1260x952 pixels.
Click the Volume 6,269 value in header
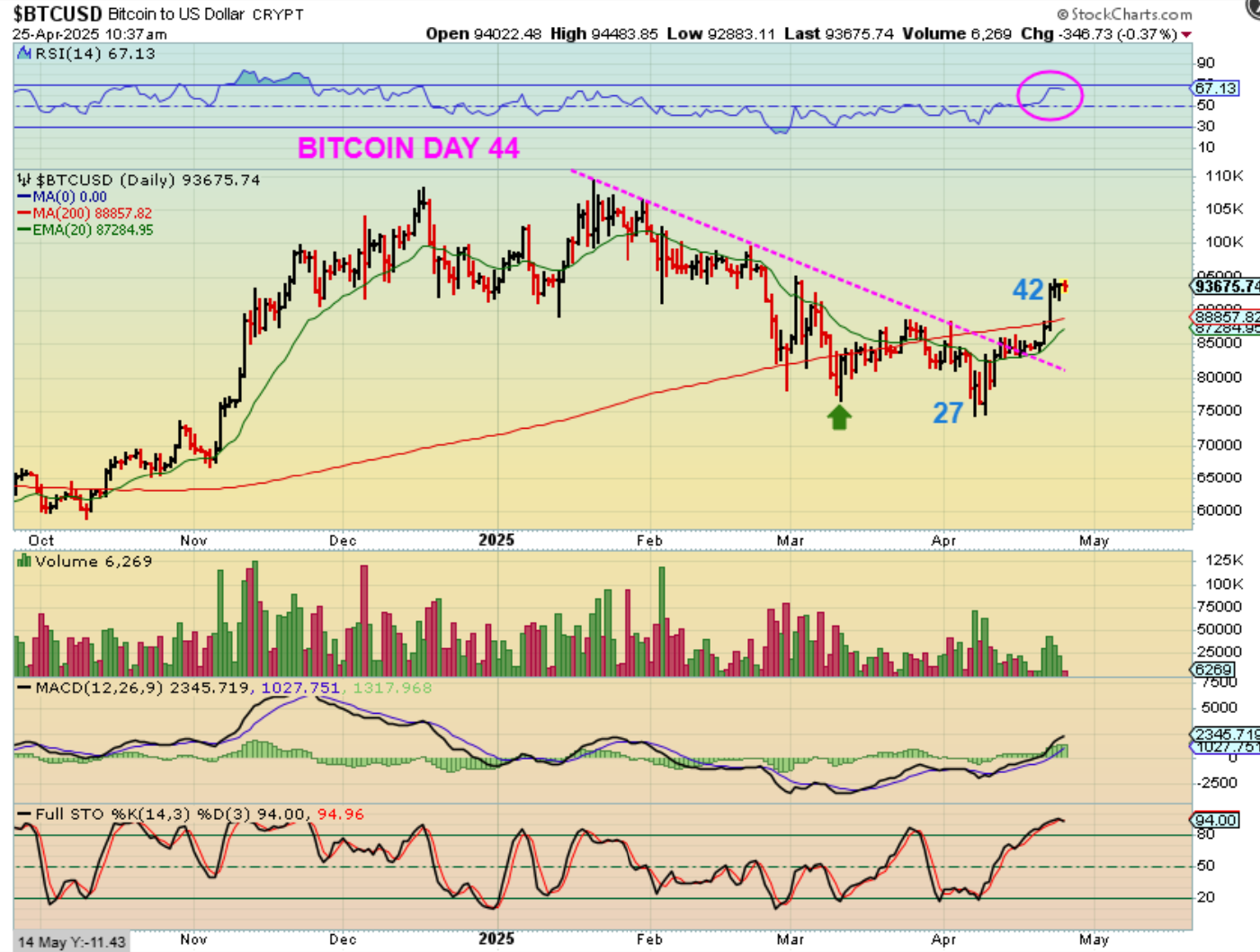click(958, 34)
